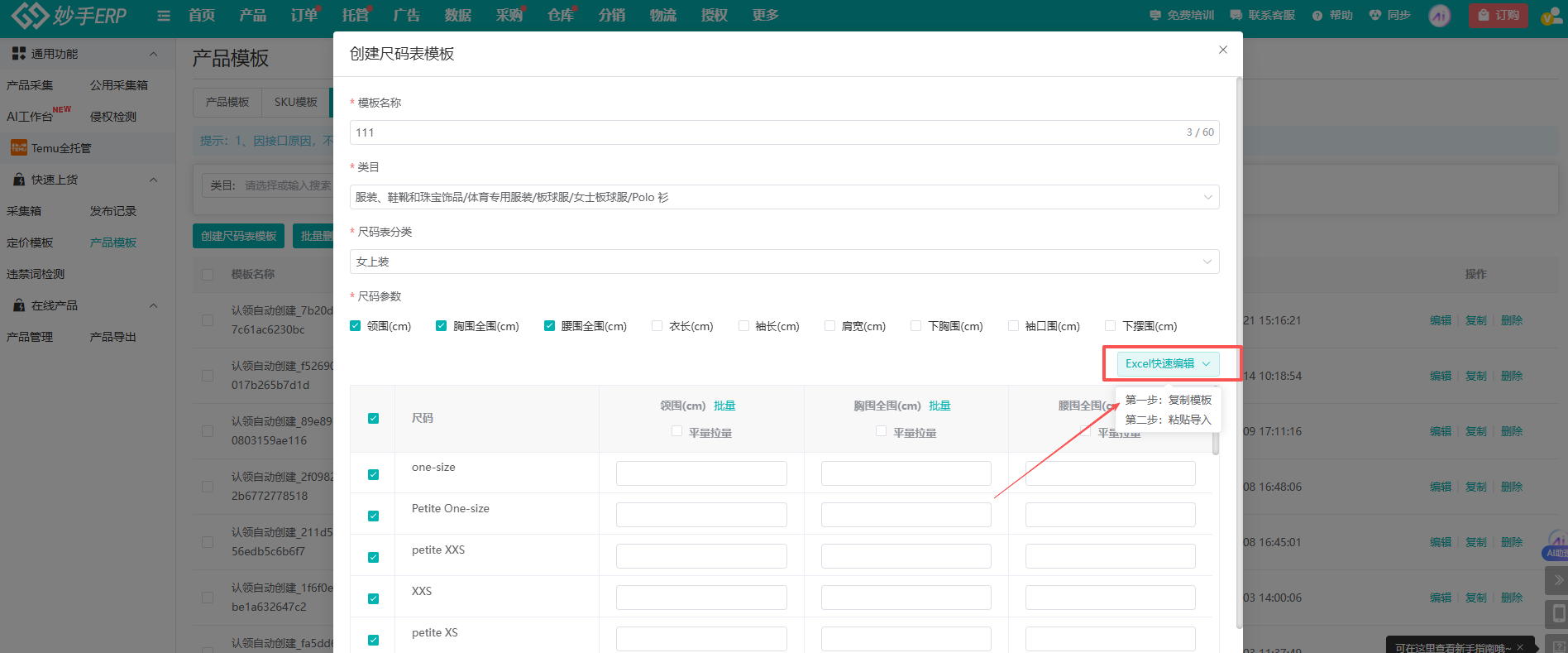Click the 订购 shopping bag button
Viewport: 1568px width, 653px height.
coord(1498,15)
